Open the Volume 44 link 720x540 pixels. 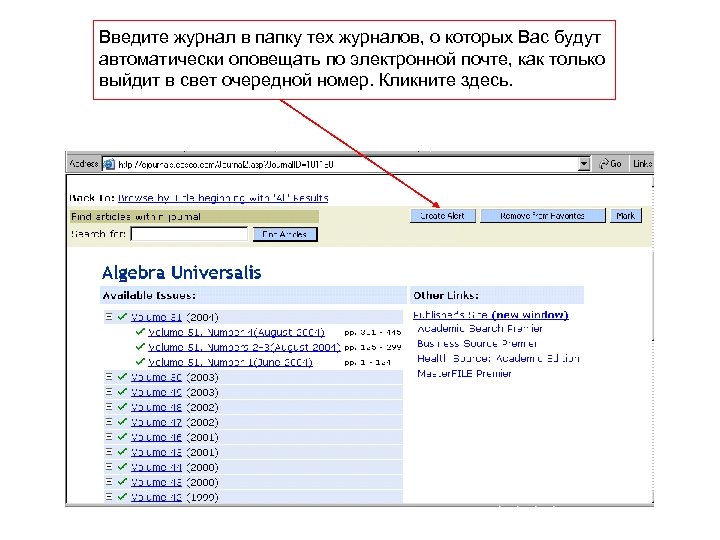tap(156, 467)
